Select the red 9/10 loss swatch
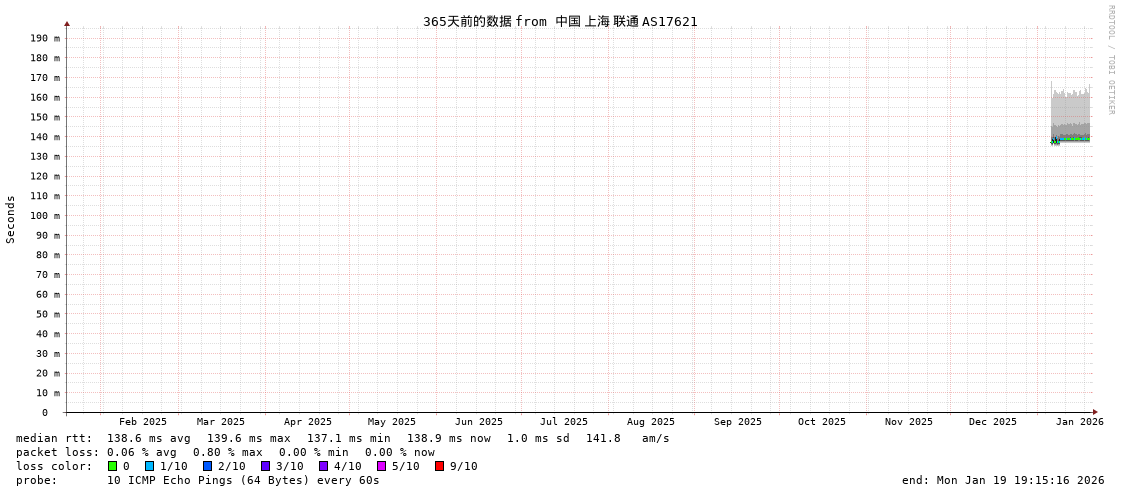The width and height of the screenshot is (1121, 494). 440,466
